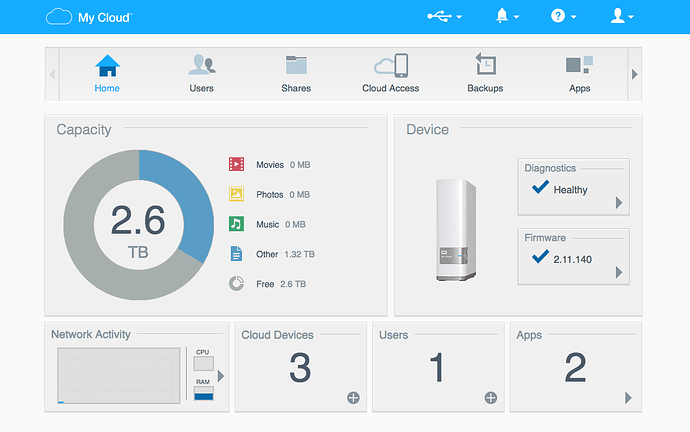This screenshot has height=432, width=690.
Task: Open the Cloud Access tab
Action: pos(391,73)
